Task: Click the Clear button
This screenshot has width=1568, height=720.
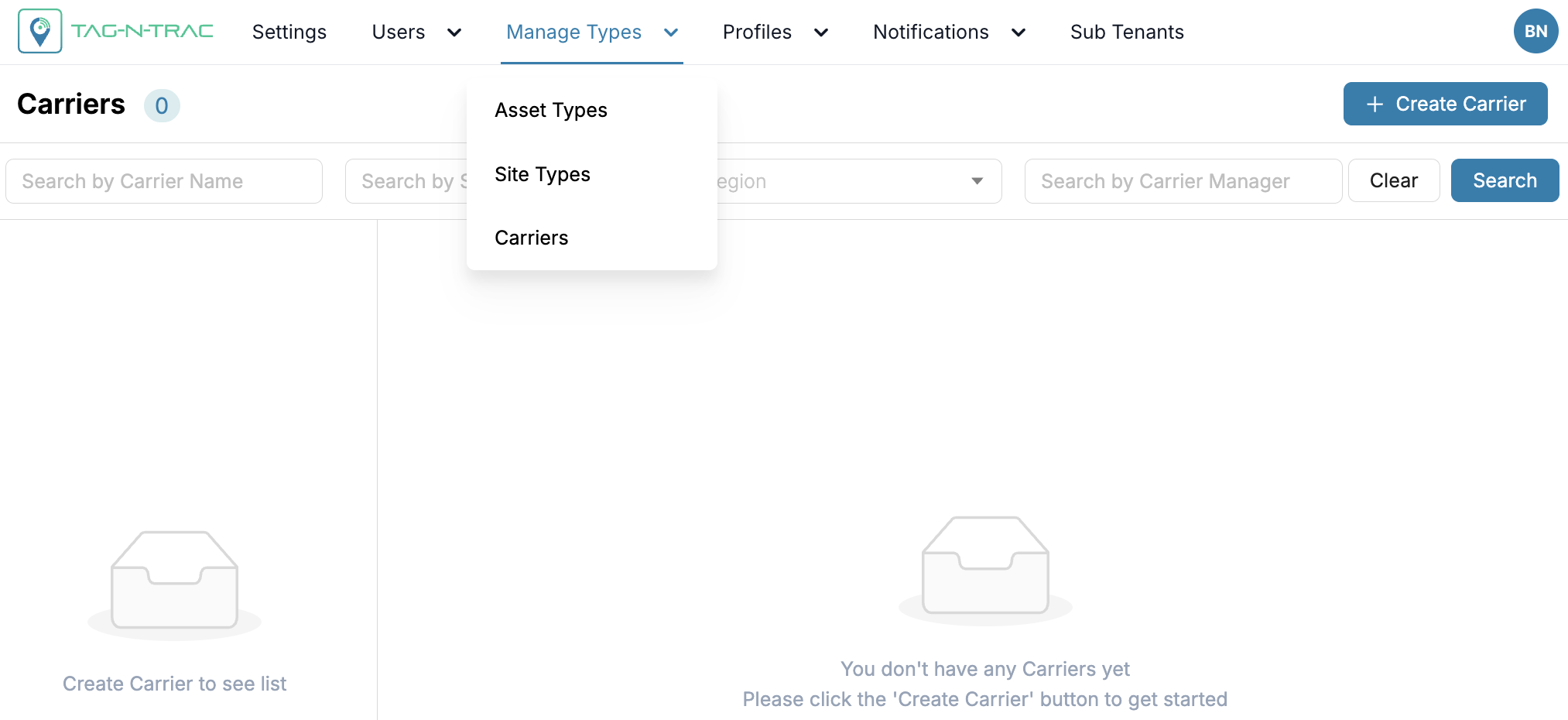Action: pos(1394,180)
